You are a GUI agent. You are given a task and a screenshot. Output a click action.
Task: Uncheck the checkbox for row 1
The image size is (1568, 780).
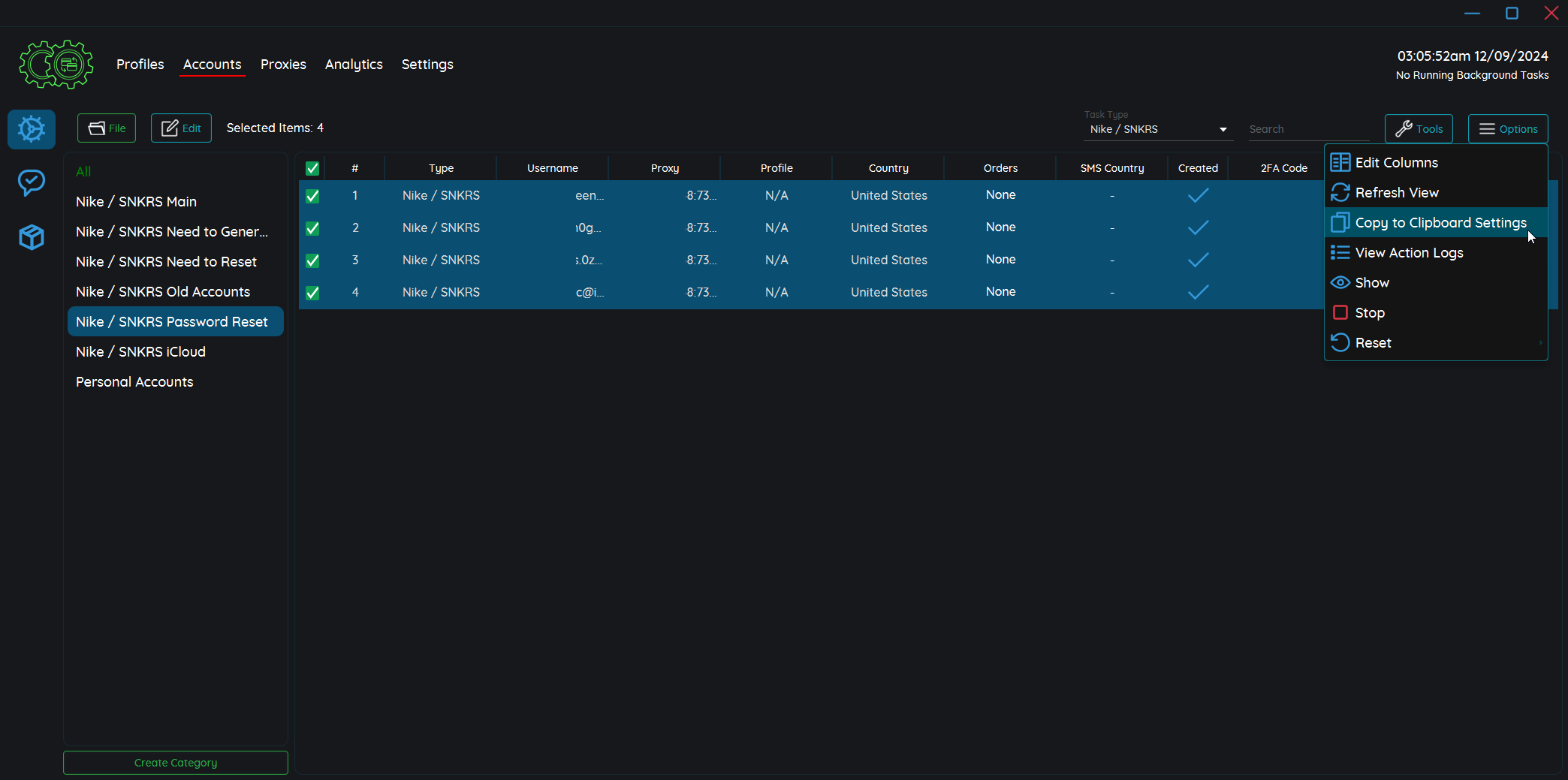pos(313,196)
